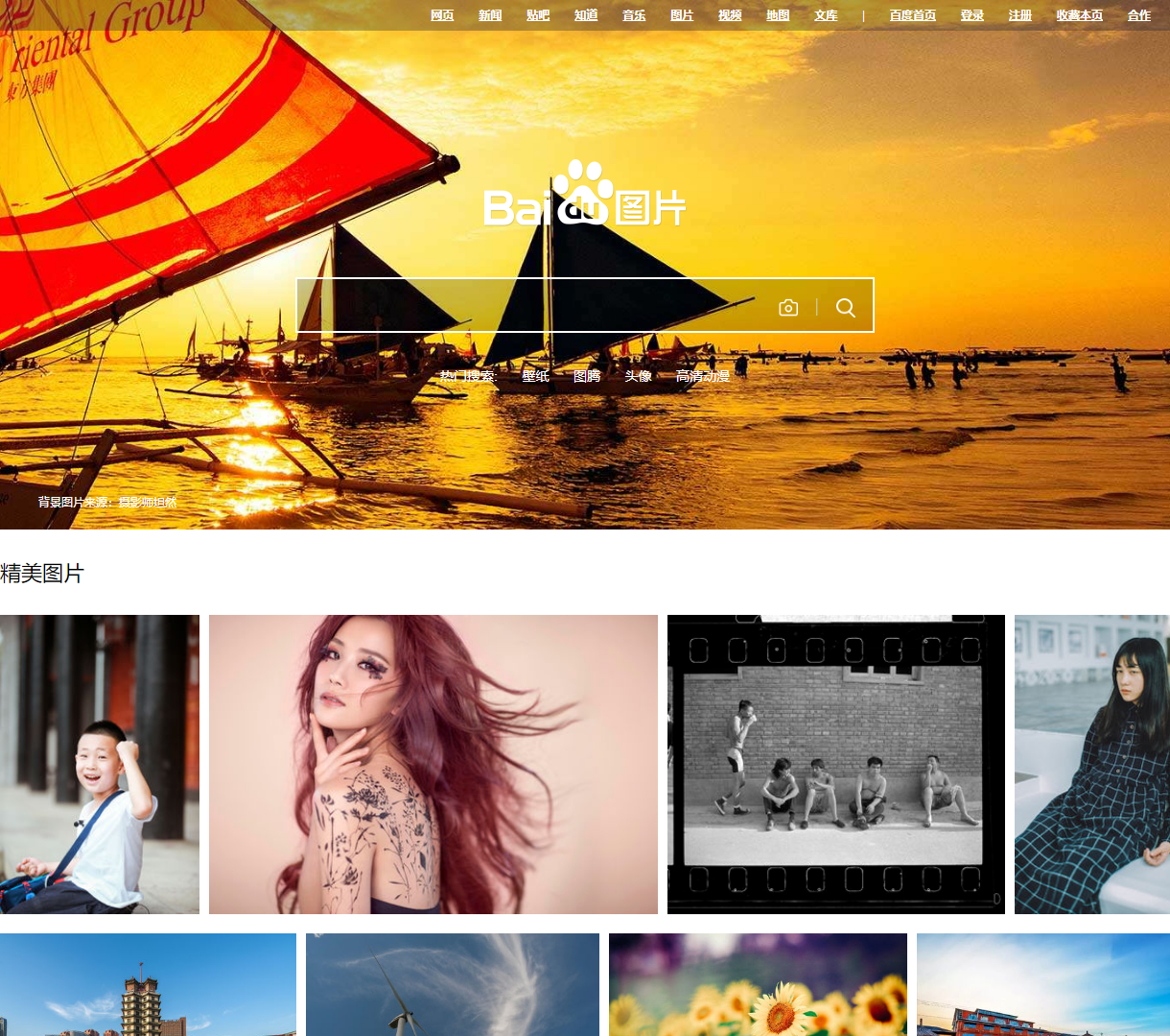The image size is (1170, 1036).
Task: Click the magnifying glass search icon
Action: [845, 307]
